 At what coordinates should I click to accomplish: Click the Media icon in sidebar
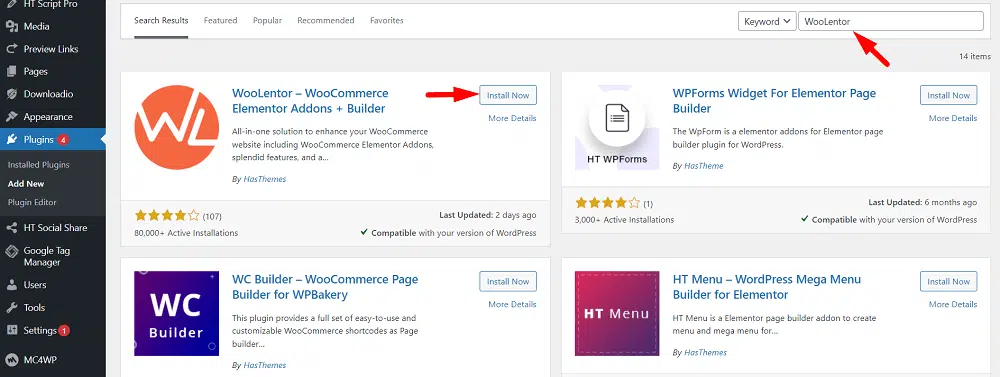(11, 26)
